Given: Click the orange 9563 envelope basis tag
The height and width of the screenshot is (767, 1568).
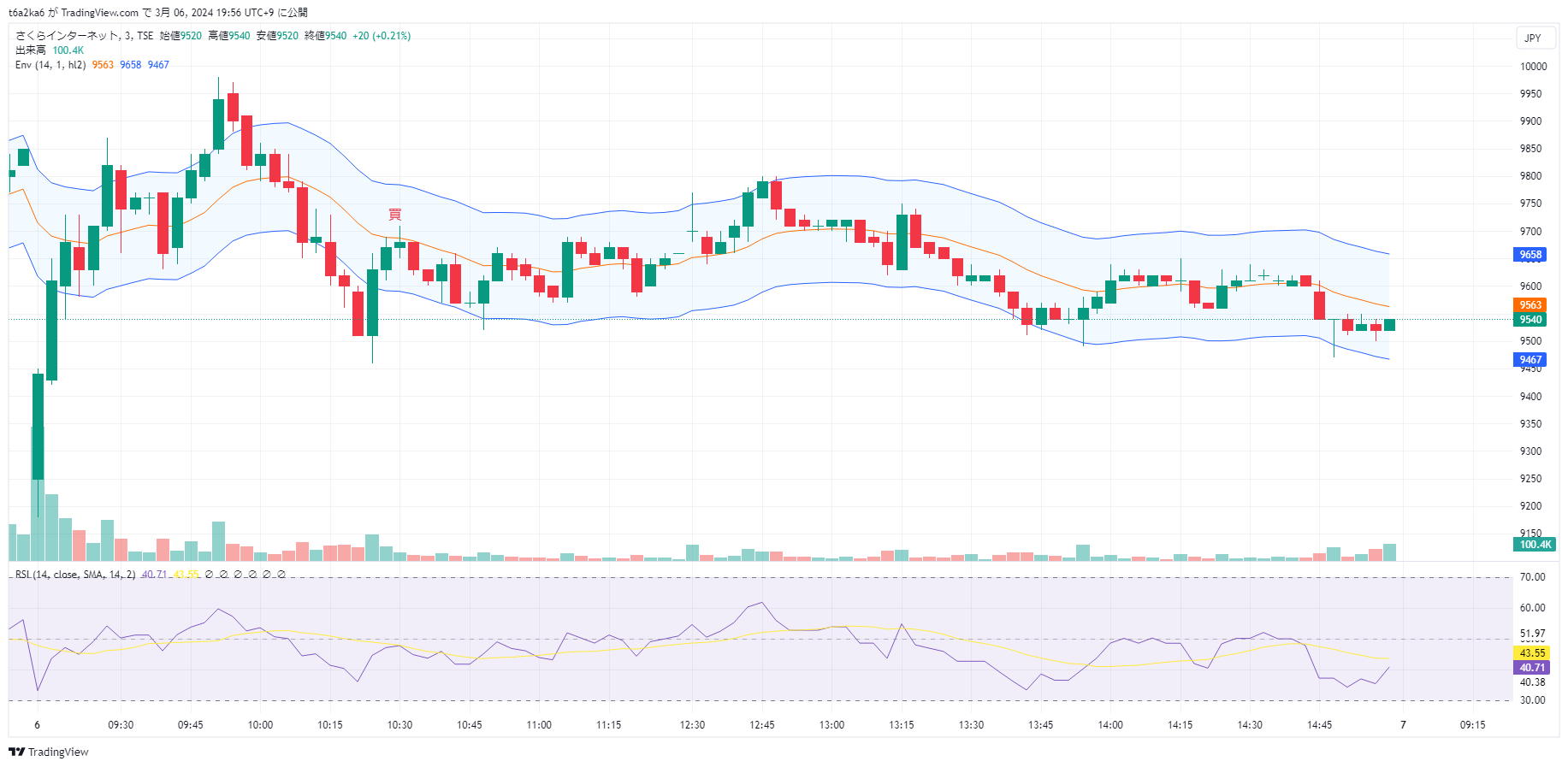Looking at the screenshot, I should pyautogui.click(x=1530, y=305).
